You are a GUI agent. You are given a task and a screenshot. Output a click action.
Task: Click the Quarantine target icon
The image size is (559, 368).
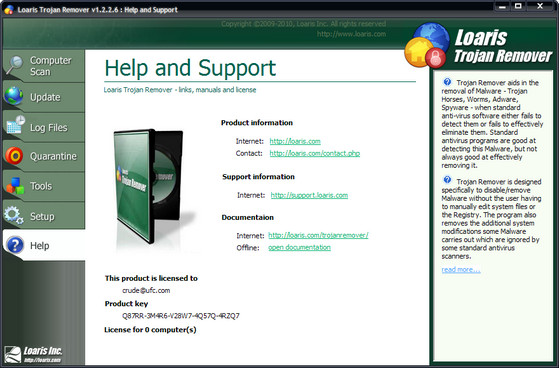click(x=14, y=156)
